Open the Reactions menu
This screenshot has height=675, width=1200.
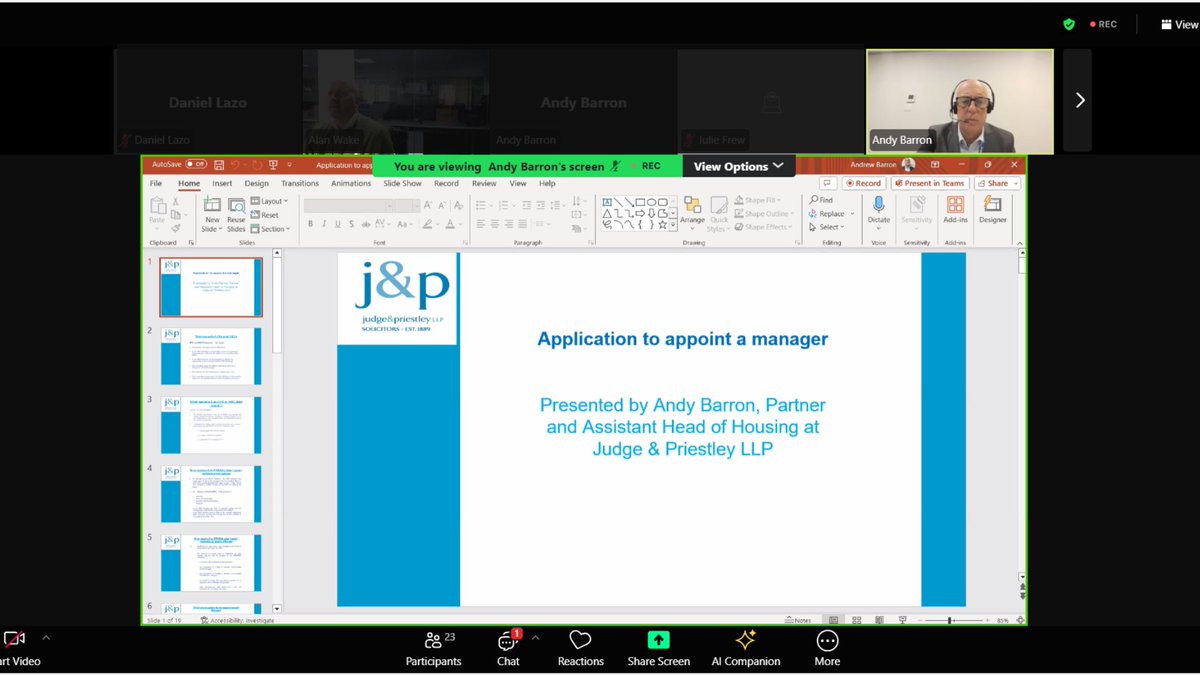pos(581,648)
